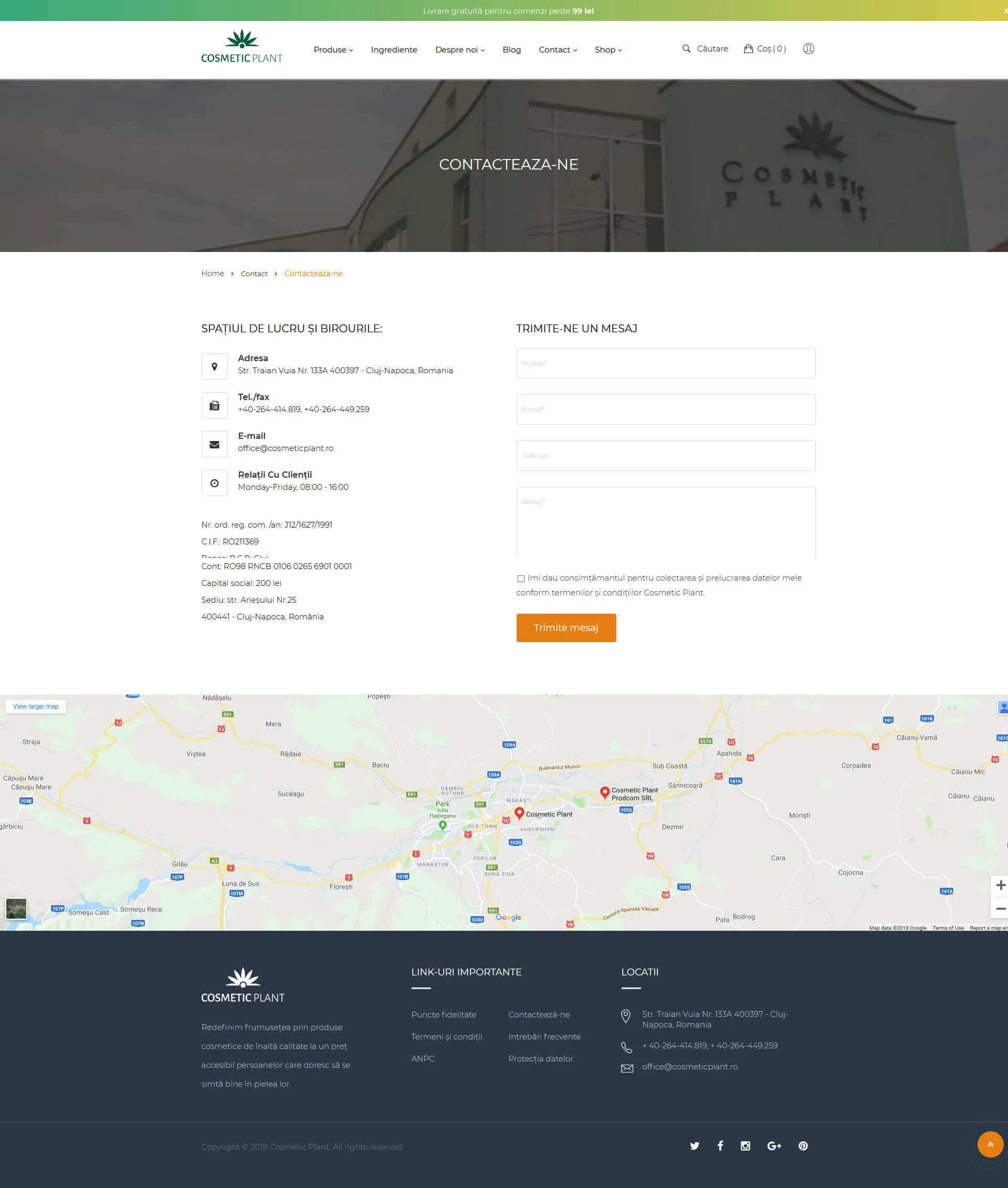Tick the data consent checkbox
Viewport: 1008px width, 1188px height.
click(521, 579)
